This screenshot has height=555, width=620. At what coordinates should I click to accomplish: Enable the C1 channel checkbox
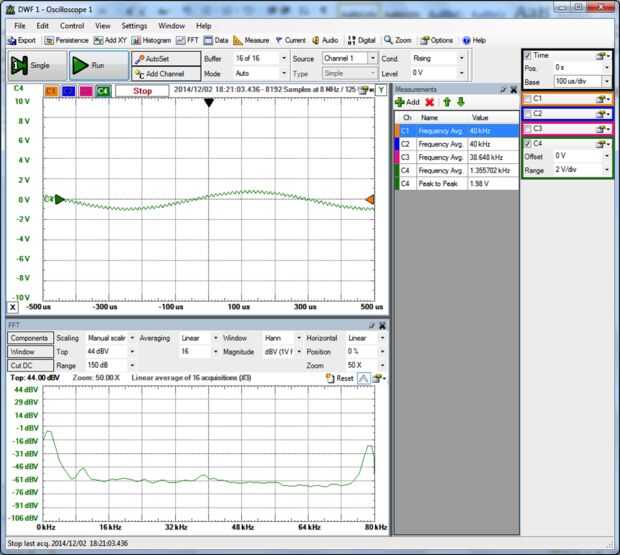coord(528,100)
